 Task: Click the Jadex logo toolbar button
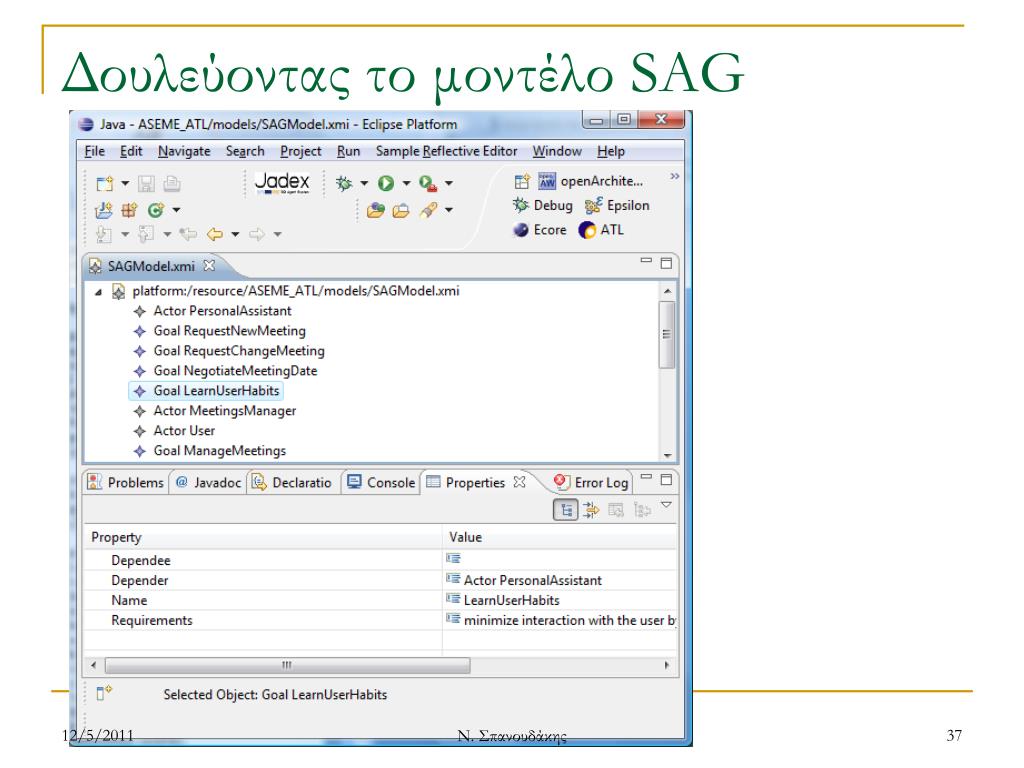282,182
